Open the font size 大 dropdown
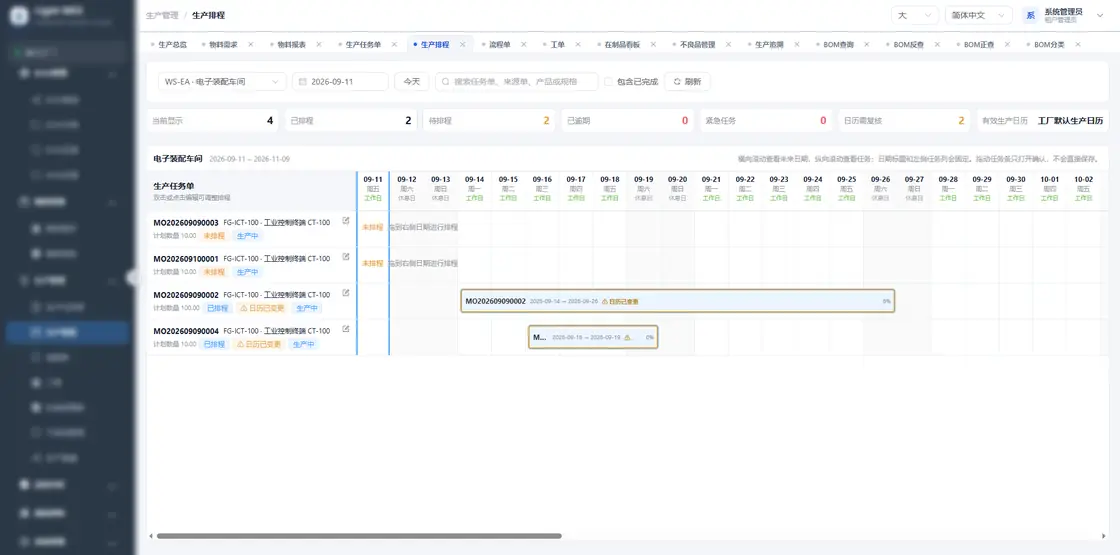Image resolution: width=1120 pixels, height=555 pixels. [x=915, y=15]
